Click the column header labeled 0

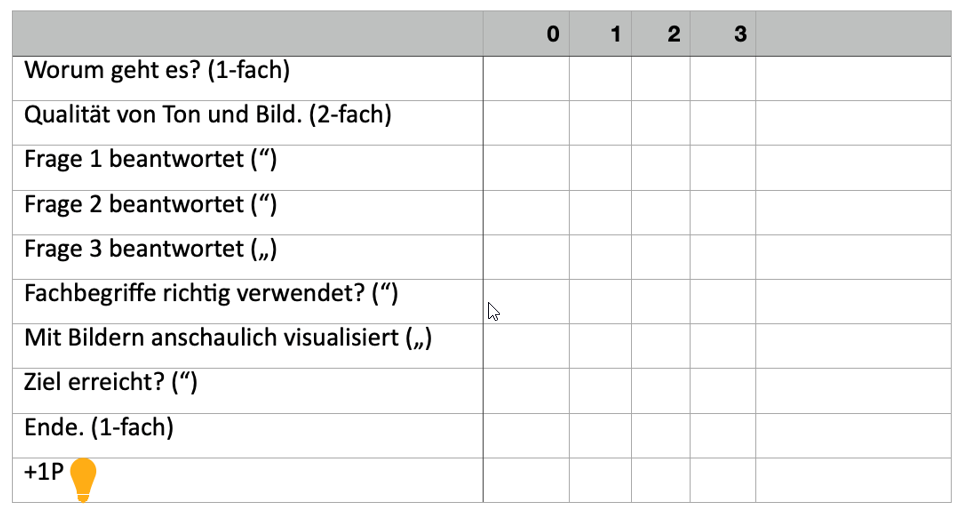552,35
